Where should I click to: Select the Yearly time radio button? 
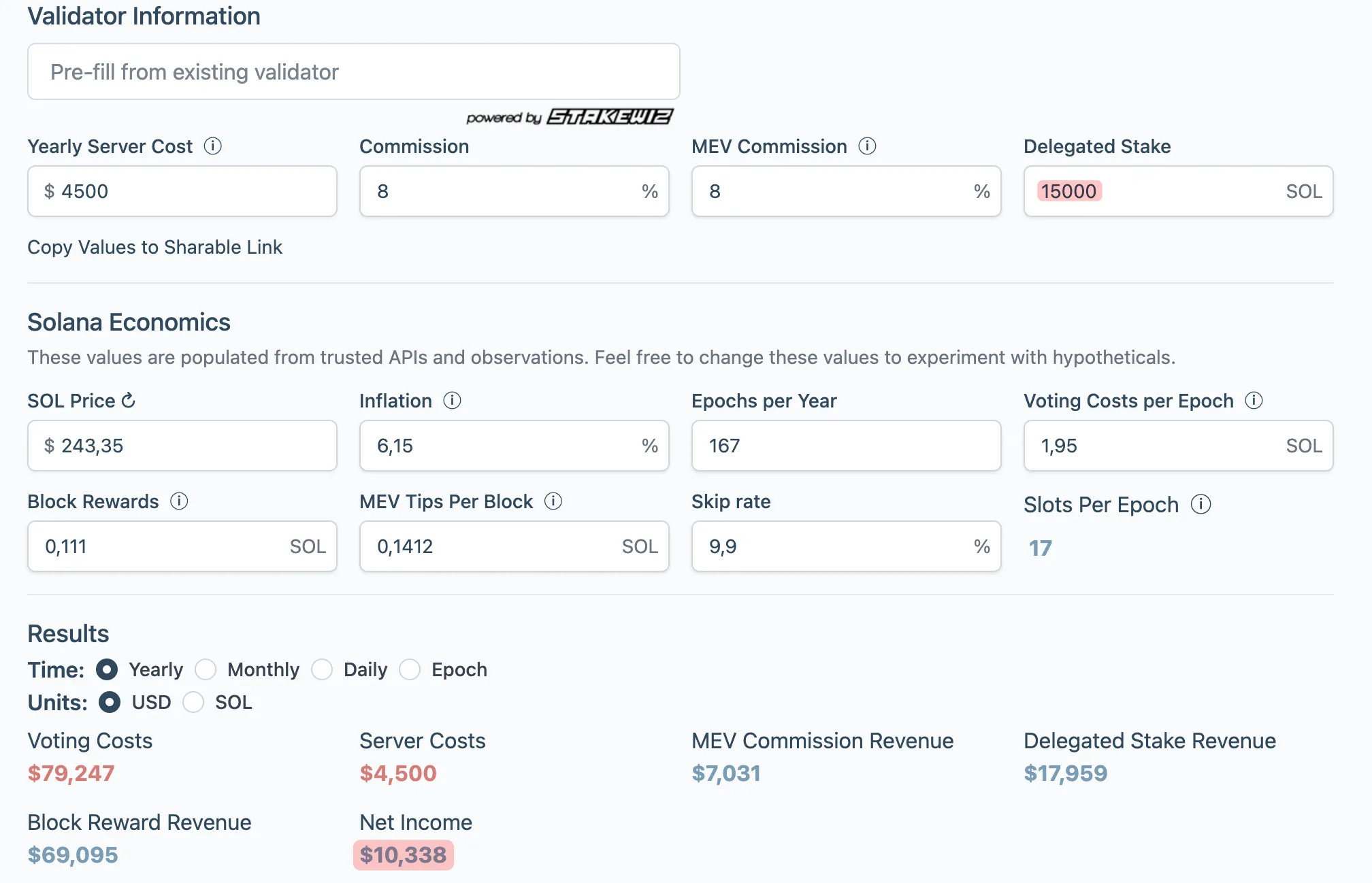pyautogui.click(x=107, y=670)
